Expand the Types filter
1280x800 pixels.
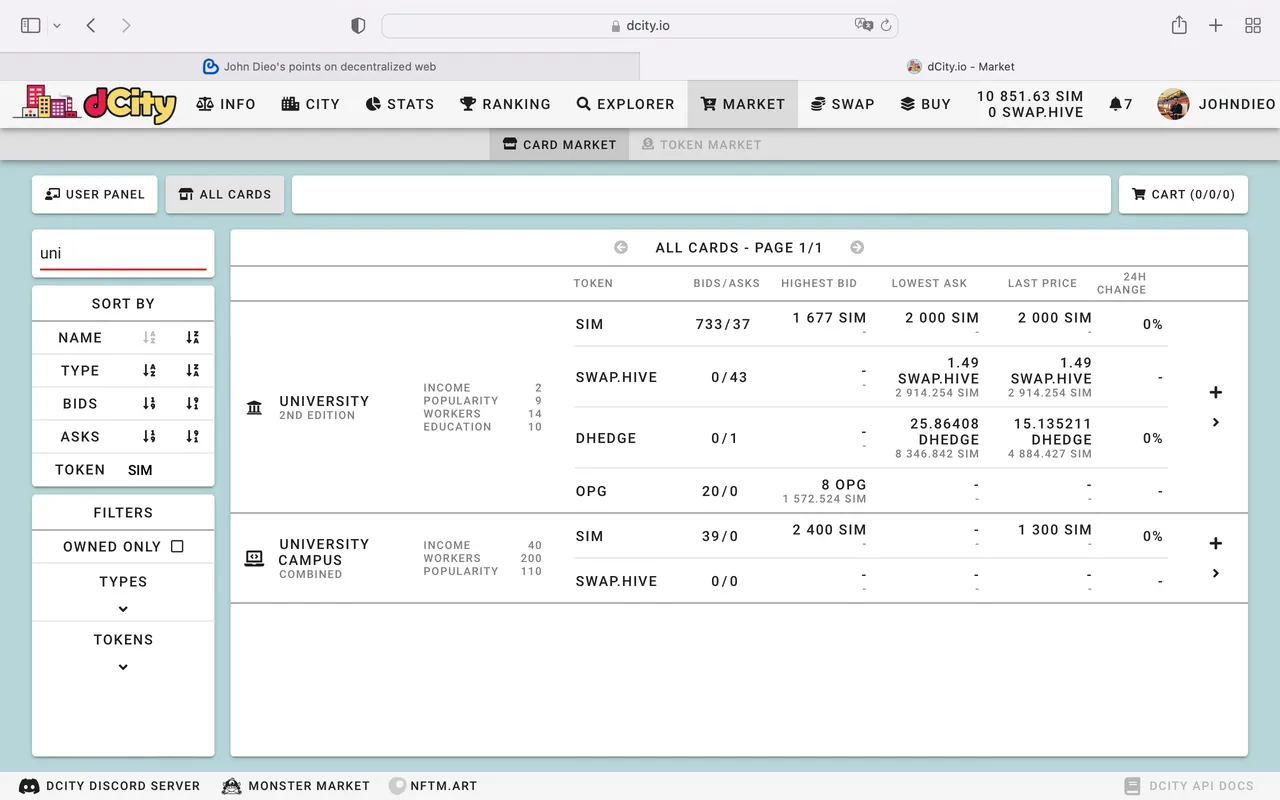(123, 609)
